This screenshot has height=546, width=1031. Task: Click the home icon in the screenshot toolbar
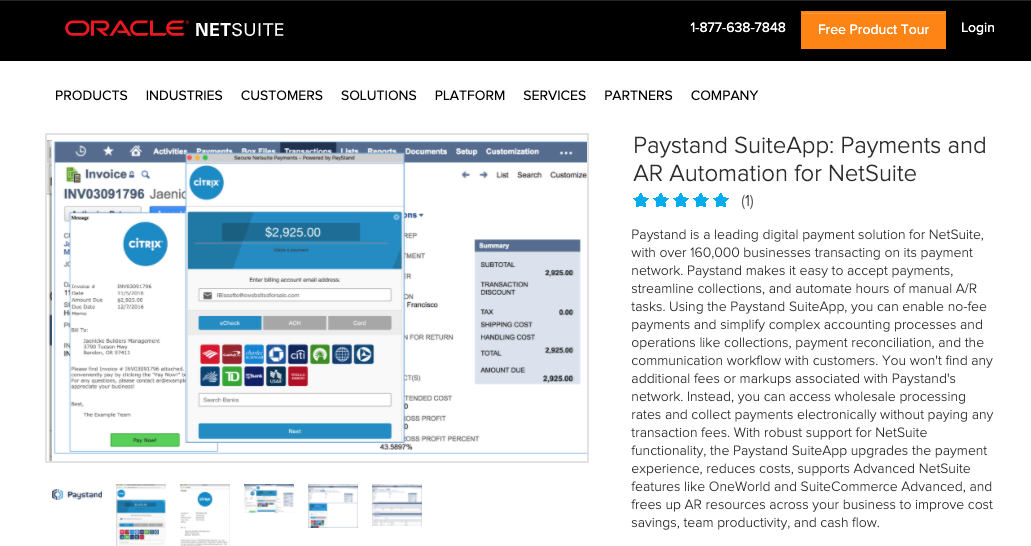(135, 151)
